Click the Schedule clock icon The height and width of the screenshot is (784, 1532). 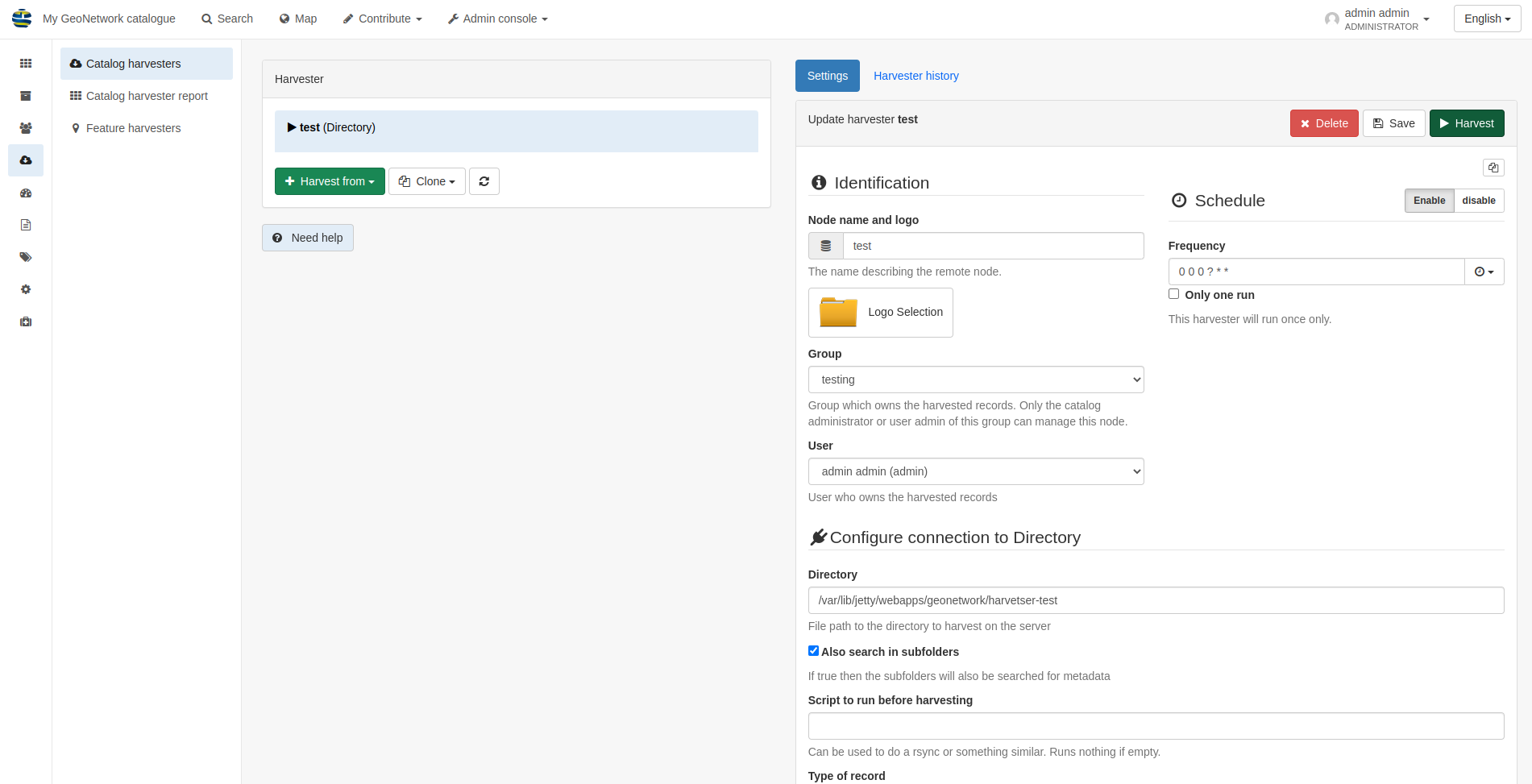[1179, 201]
